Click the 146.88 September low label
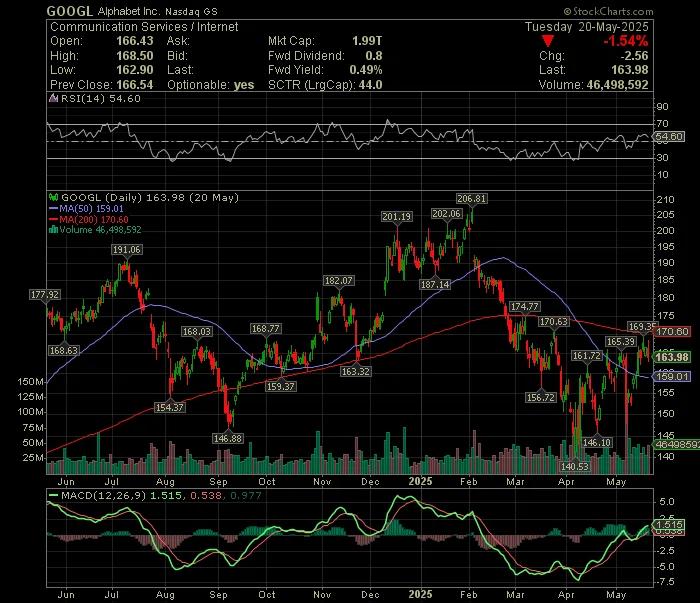Viewport: 700px width, 603px height. coord(228,438)
